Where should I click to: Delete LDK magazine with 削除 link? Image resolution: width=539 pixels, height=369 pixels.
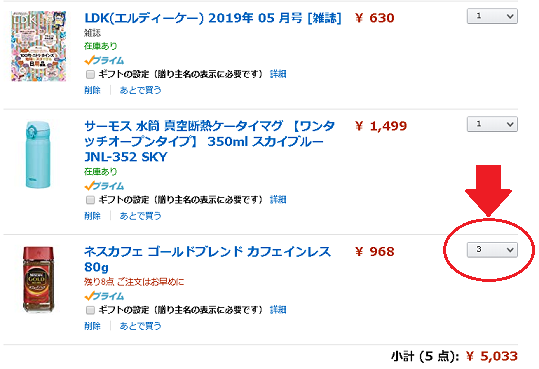(92, 90)
